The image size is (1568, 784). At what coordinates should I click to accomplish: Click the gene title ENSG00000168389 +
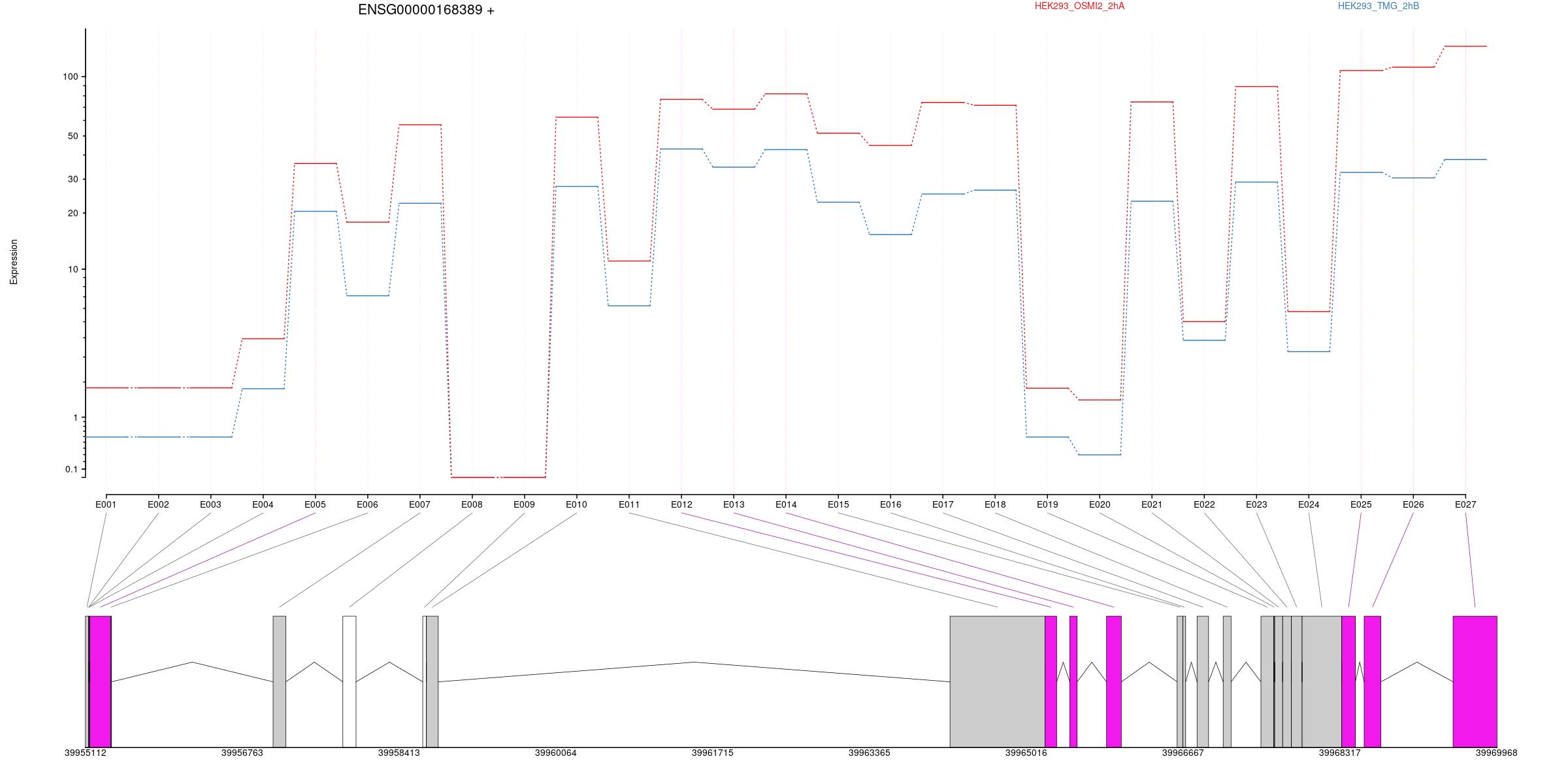(x=426, y=10)
